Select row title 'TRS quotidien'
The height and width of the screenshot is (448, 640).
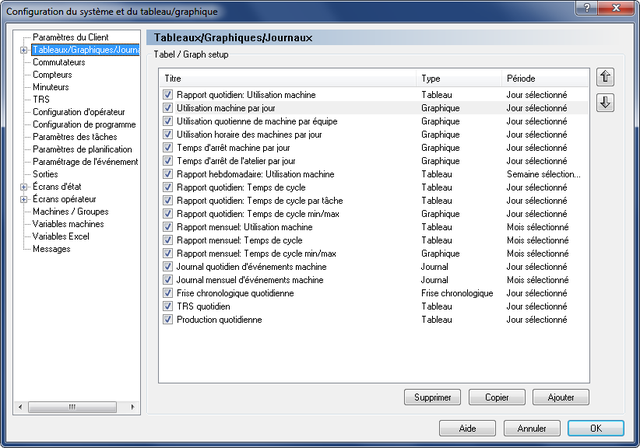click(203, 306)
